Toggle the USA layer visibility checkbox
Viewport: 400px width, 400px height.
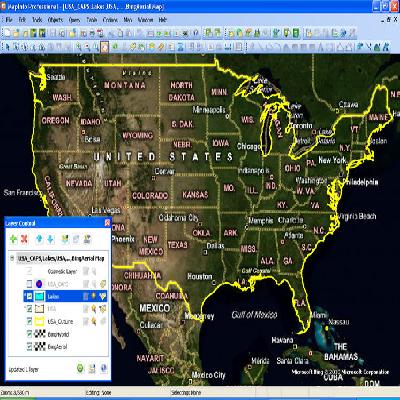click(x=29, y=309)
